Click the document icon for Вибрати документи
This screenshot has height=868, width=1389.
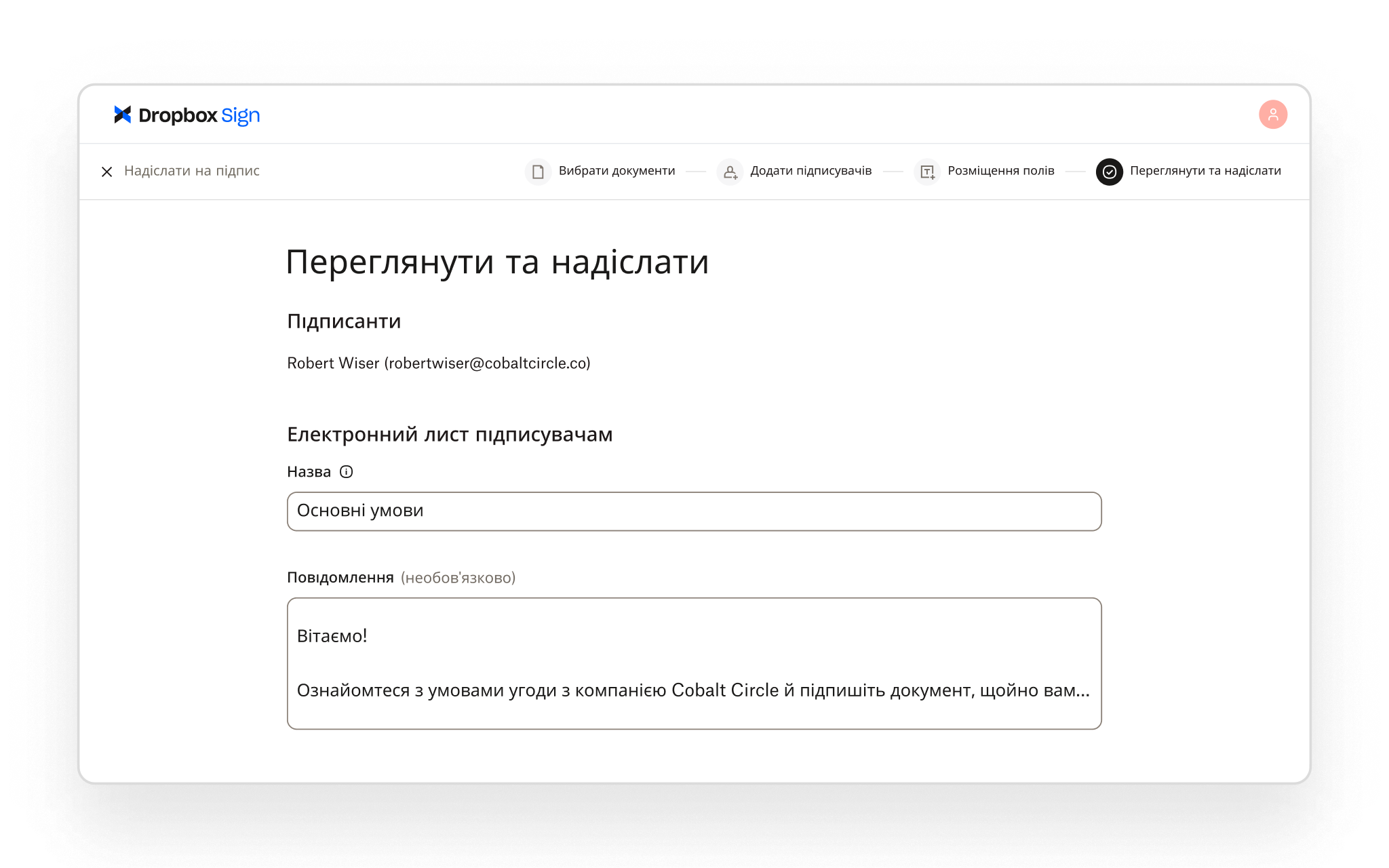(538, 172)
